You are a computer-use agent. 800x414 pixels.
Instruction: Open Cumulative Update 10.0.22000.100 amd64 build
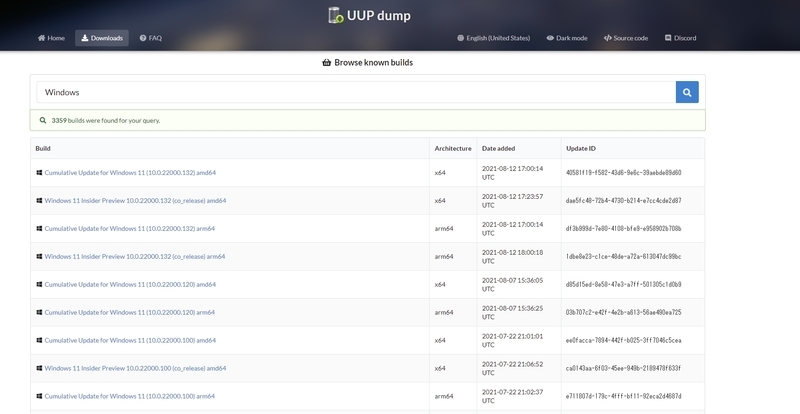click(x=130, y=340)
